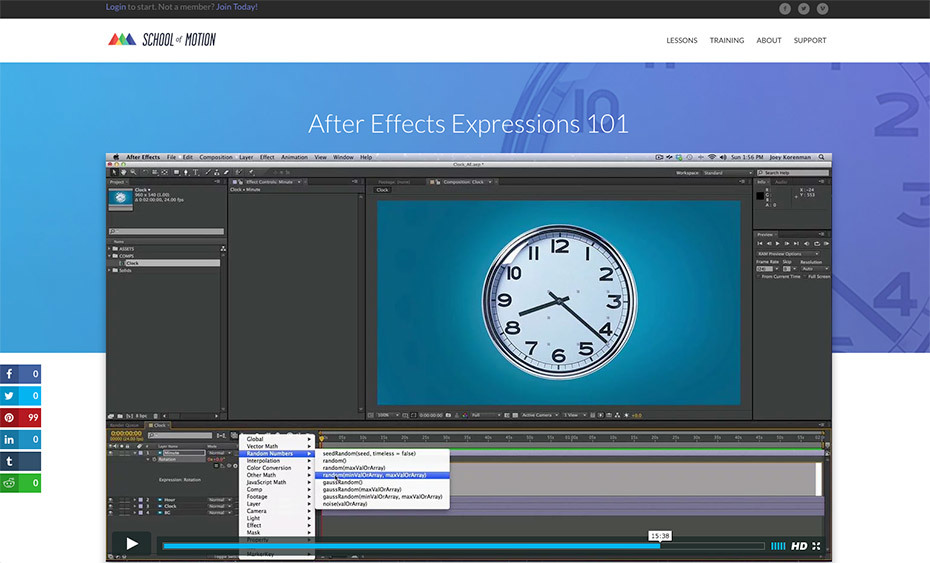
Task: Select the Zoom magnifier tool
Action: [133, 172]
